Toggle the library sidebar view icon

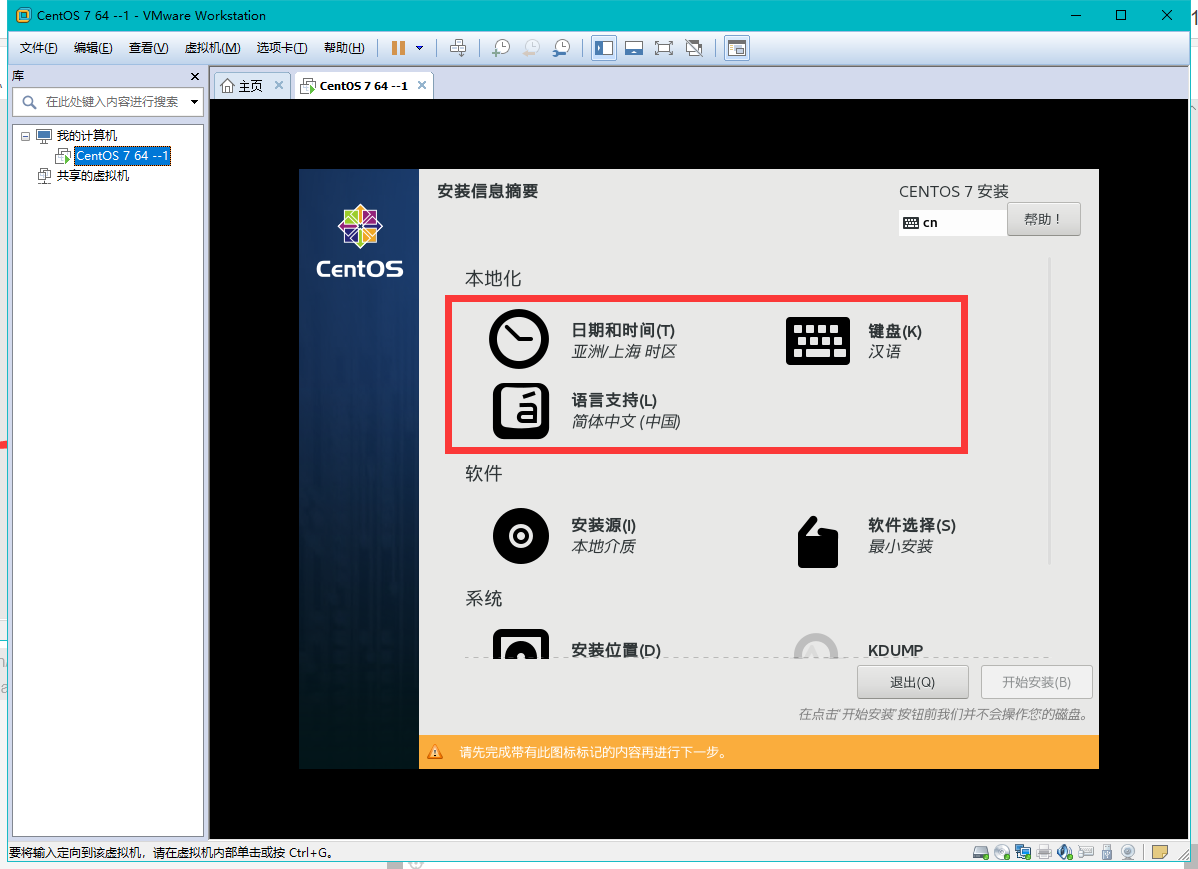(604, 48)
